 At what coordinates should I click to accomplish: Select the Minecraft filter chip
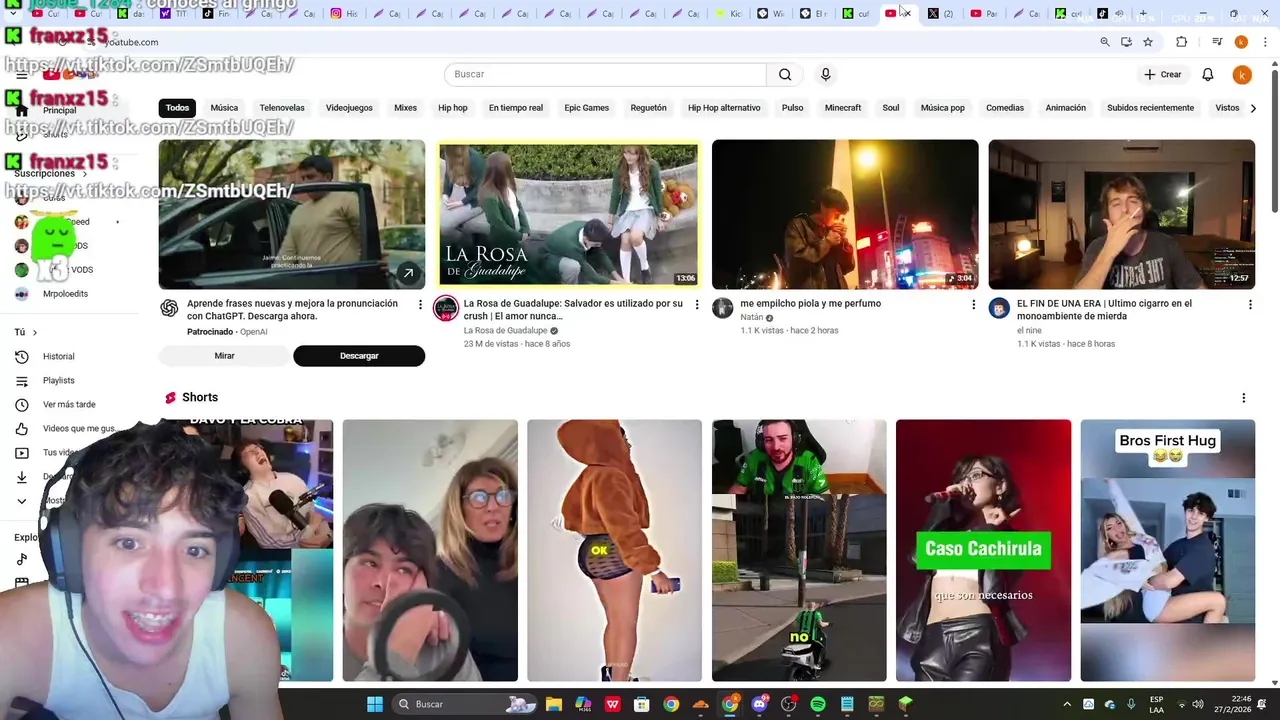point(843,108)
